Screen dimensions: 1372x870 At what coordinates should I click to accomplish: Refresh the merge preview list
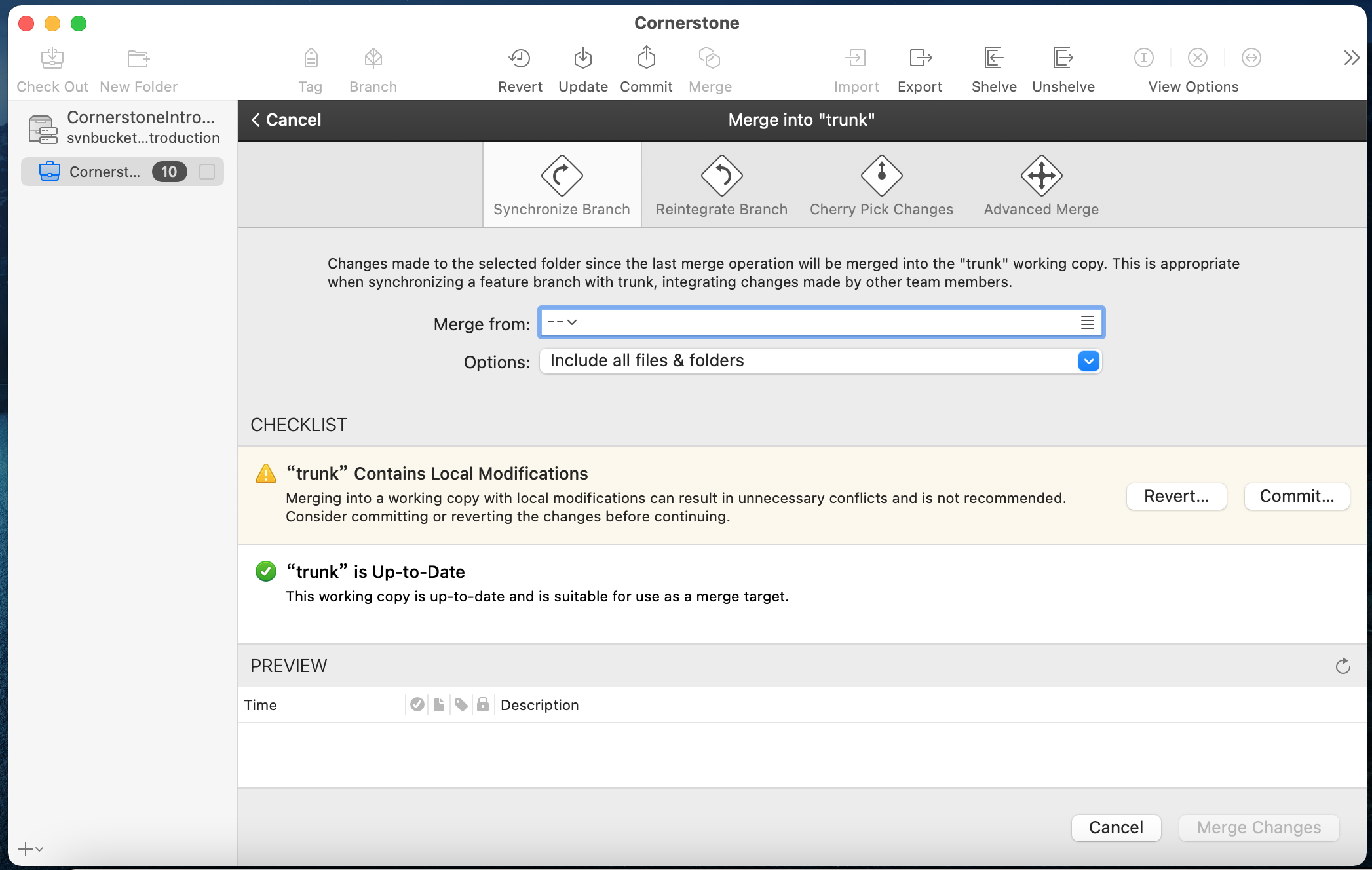[x=1343, y=666]
